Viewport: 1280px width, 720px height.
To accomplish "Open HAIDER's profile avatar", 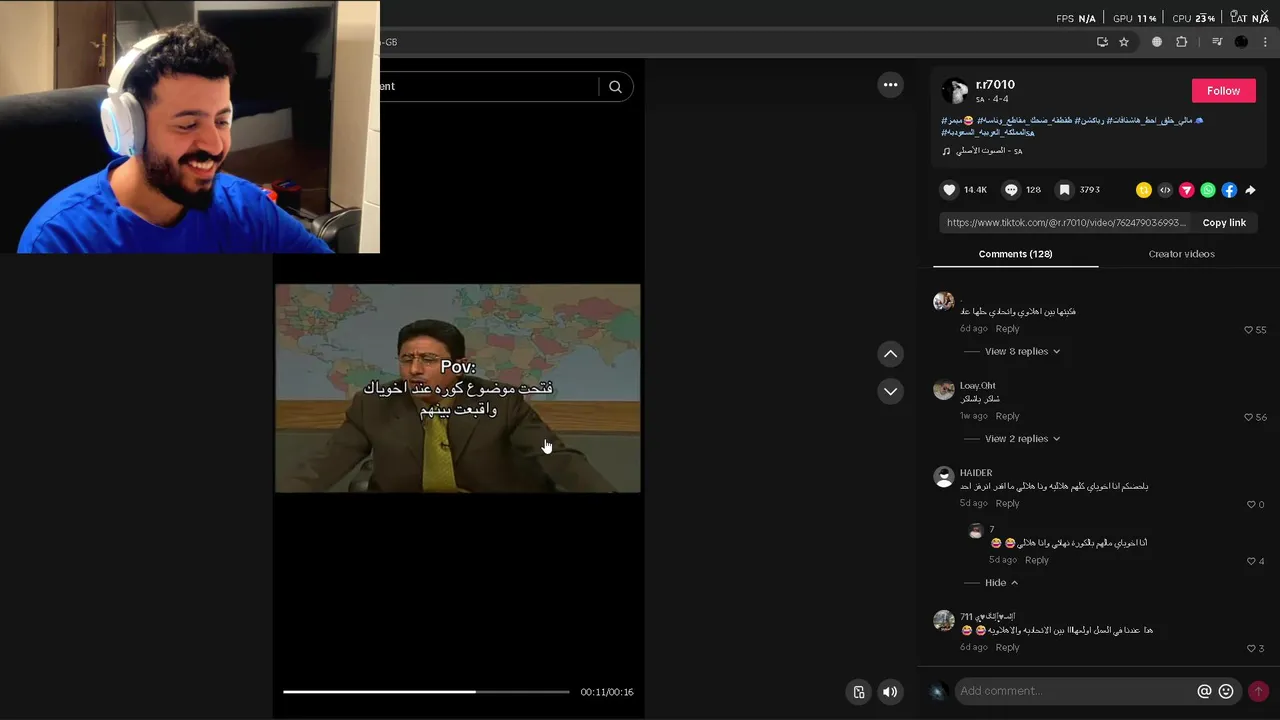I will [x=944, y=477].
